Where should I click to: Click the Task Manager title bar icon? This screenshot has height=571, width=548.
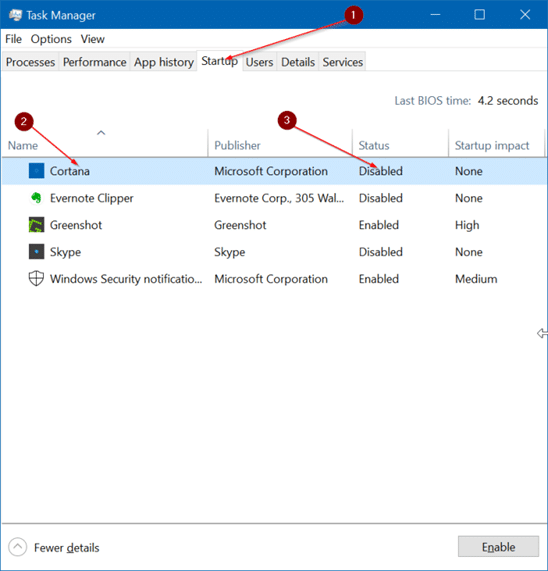coord(15,15)
